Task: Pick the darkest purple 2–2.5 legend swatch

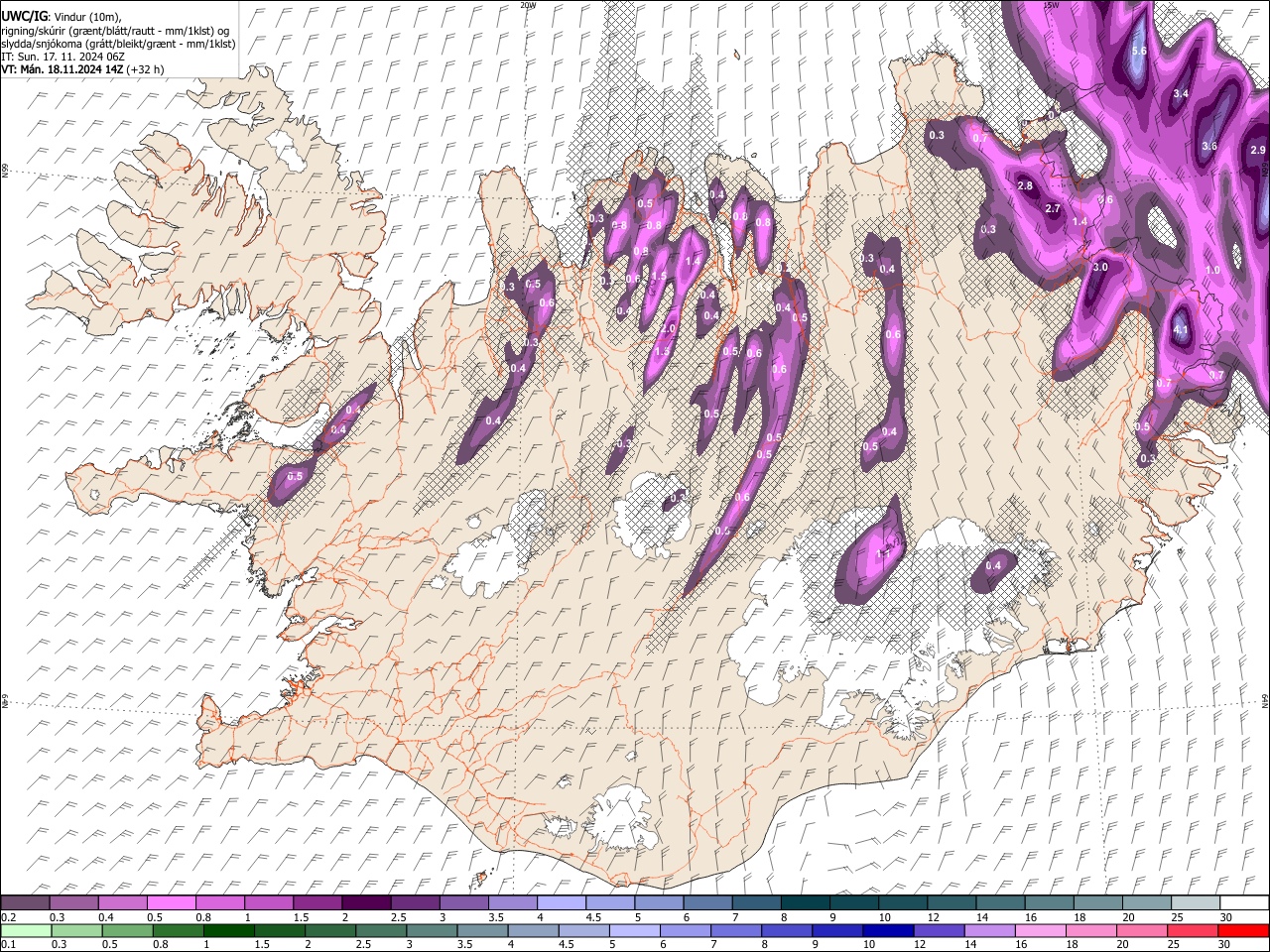Action: (x=366, y=902)
